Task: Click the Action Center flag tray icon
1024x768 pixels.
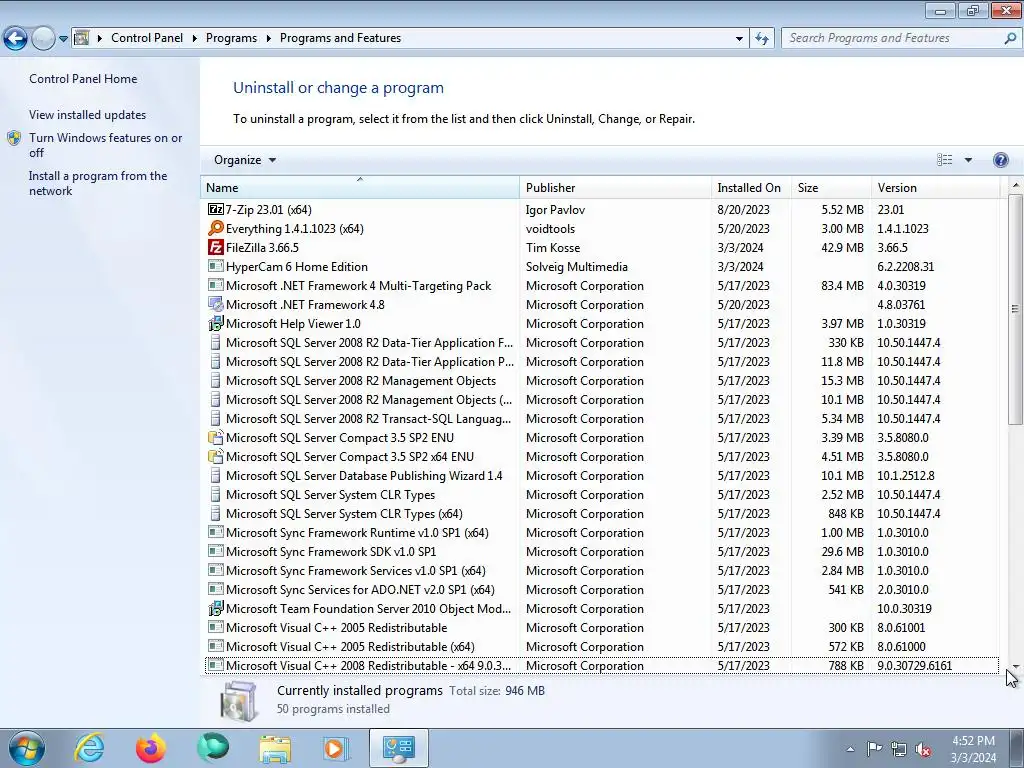Action: [x=874, y=749]
